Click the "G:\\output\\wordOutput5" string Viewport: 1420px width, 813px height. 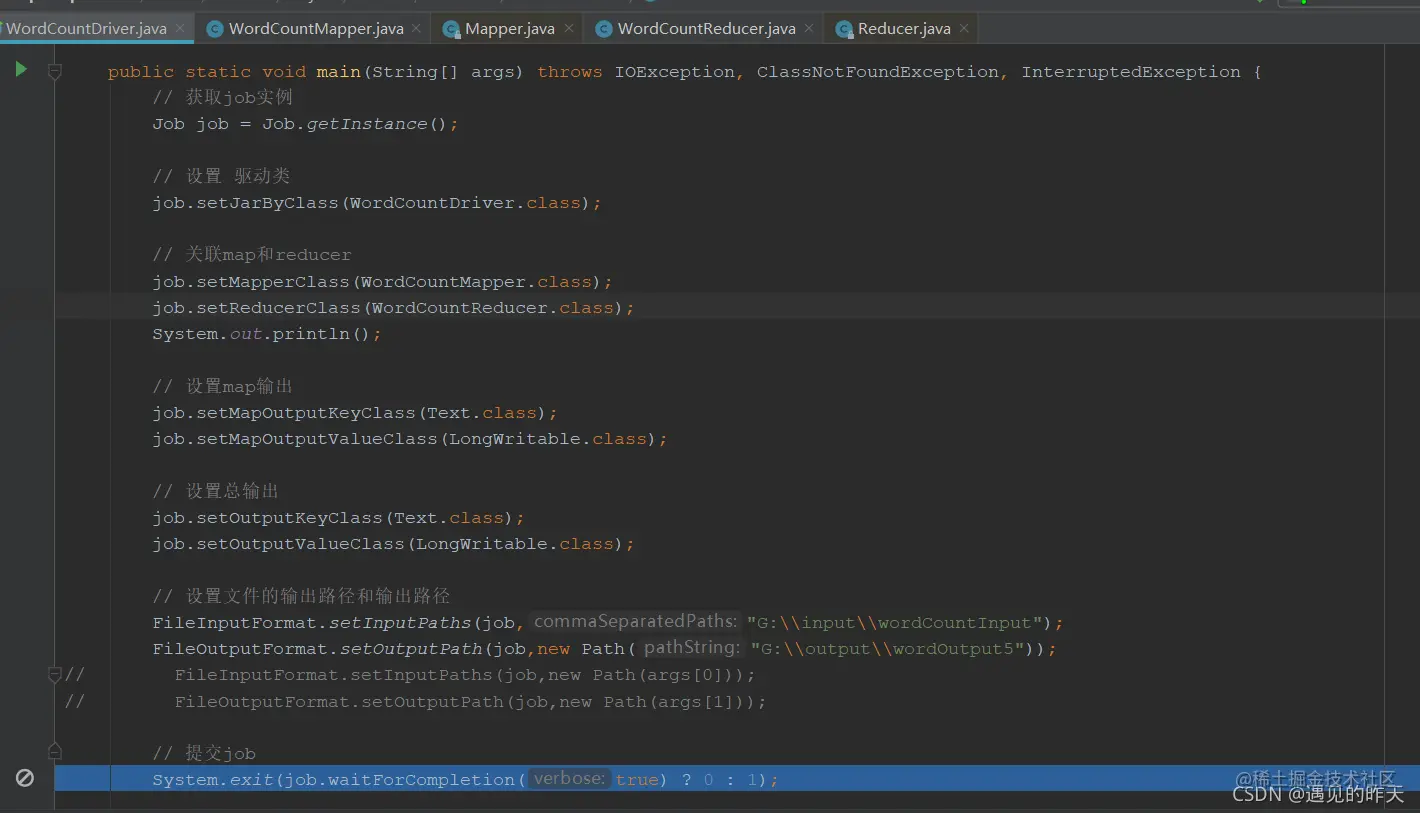pos(889,649)
